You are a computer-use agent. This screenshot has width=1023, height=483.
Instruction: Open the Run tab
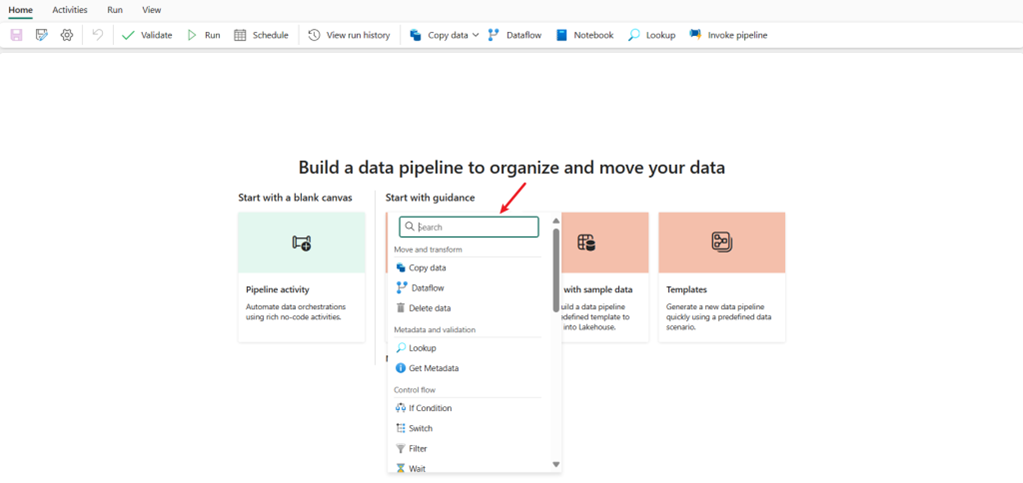point(115,10)
